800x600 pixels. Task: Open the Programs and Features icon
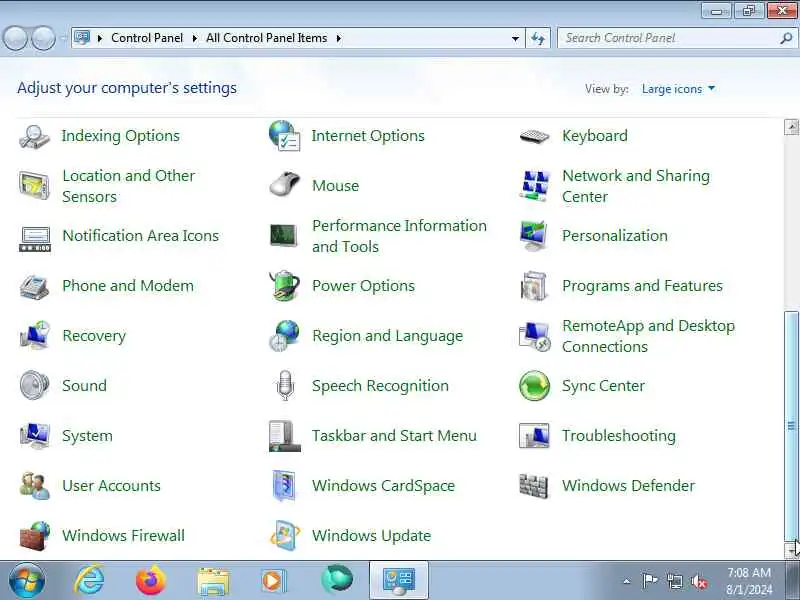pos(534,286)
